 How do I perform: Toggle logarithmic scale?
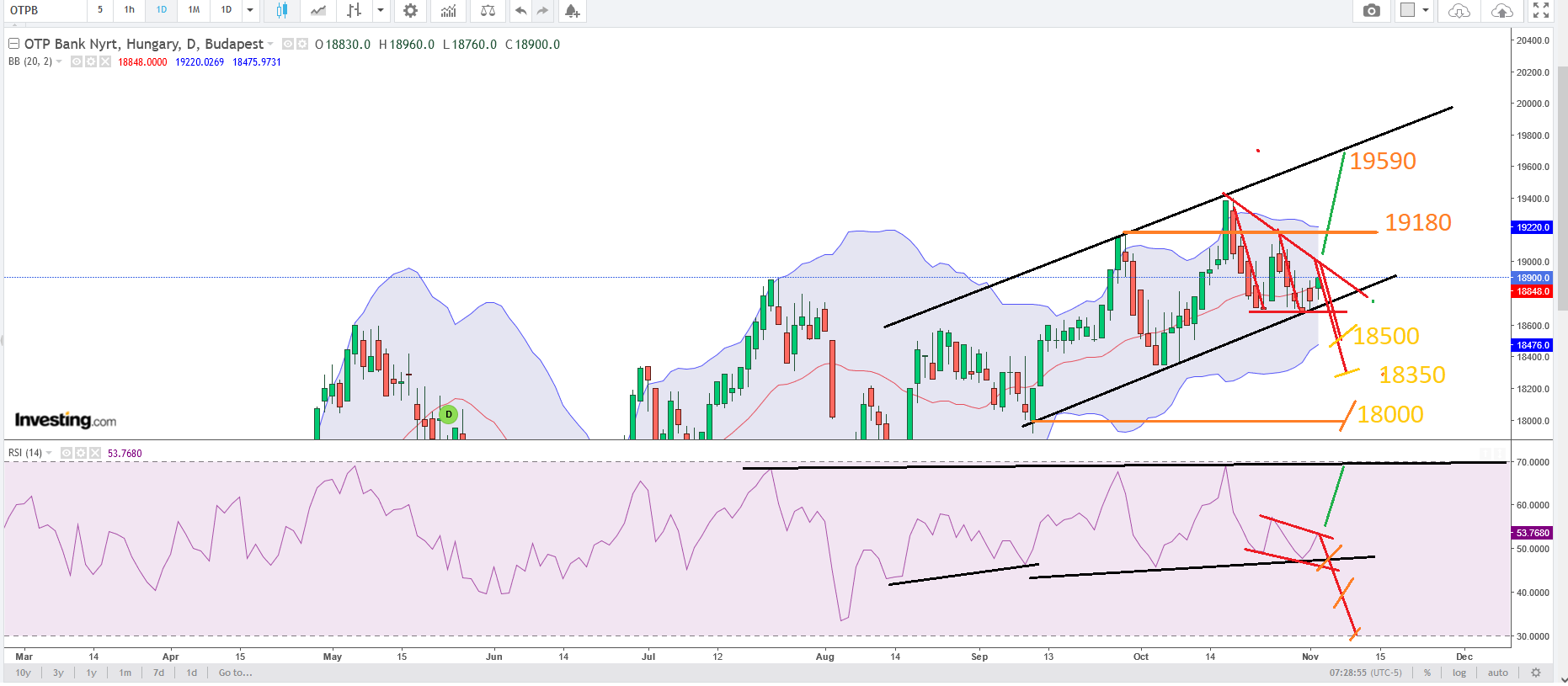point(1459,673)
